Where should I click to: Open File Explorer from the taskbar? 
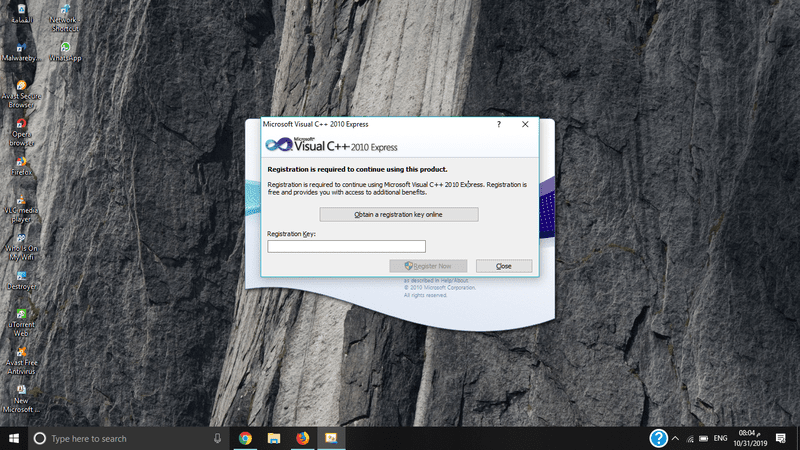pos(274,438)
